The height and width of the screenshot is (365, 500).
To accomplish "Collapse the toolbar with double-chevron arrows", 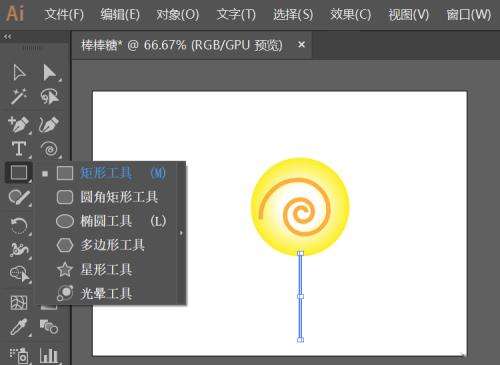I will pos(7,37).
